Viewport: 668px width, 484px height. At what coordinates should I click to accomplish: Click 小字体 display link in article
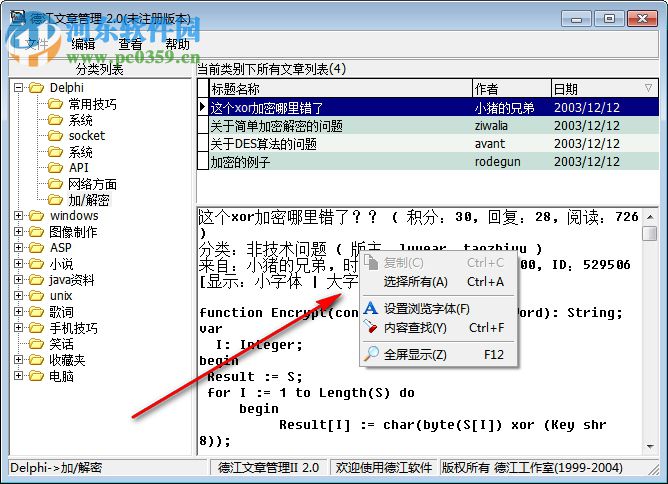[279, 281]
